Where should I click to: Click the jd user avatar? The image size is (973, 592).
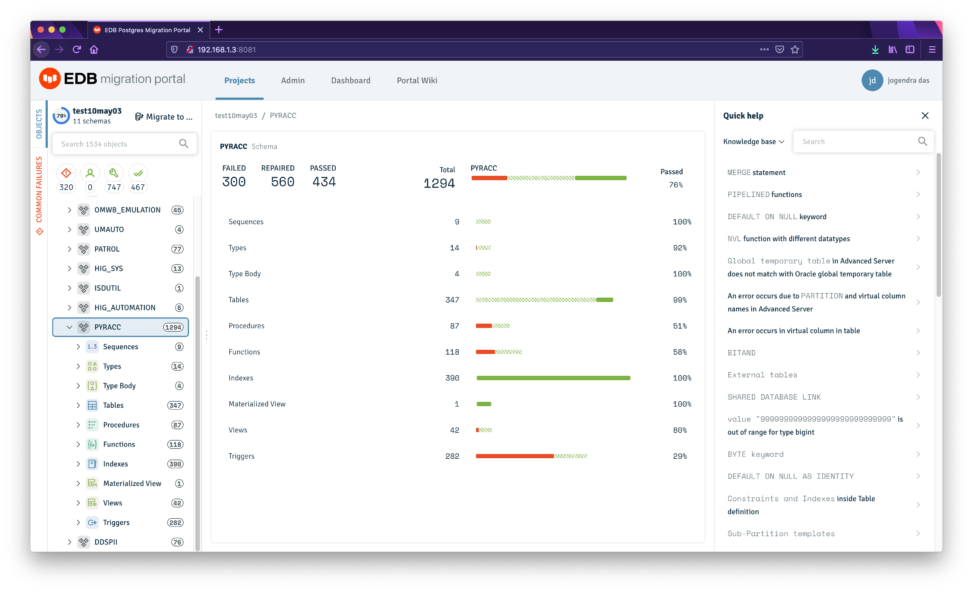point(872,80)
